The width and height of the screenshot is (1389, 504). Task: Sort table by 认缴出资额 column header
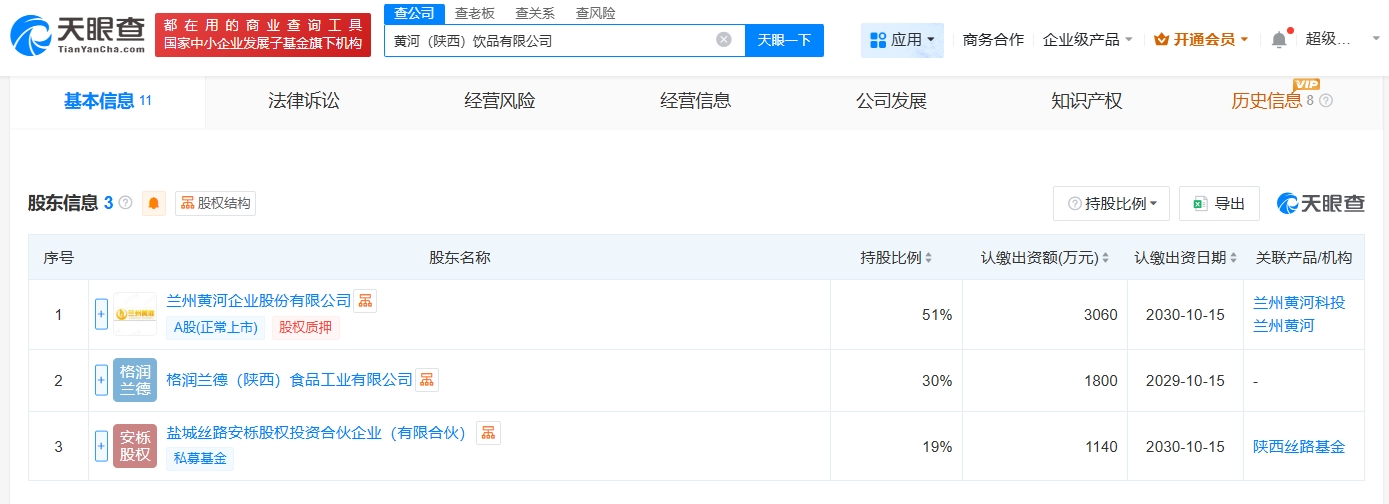tap(1044, 258)
